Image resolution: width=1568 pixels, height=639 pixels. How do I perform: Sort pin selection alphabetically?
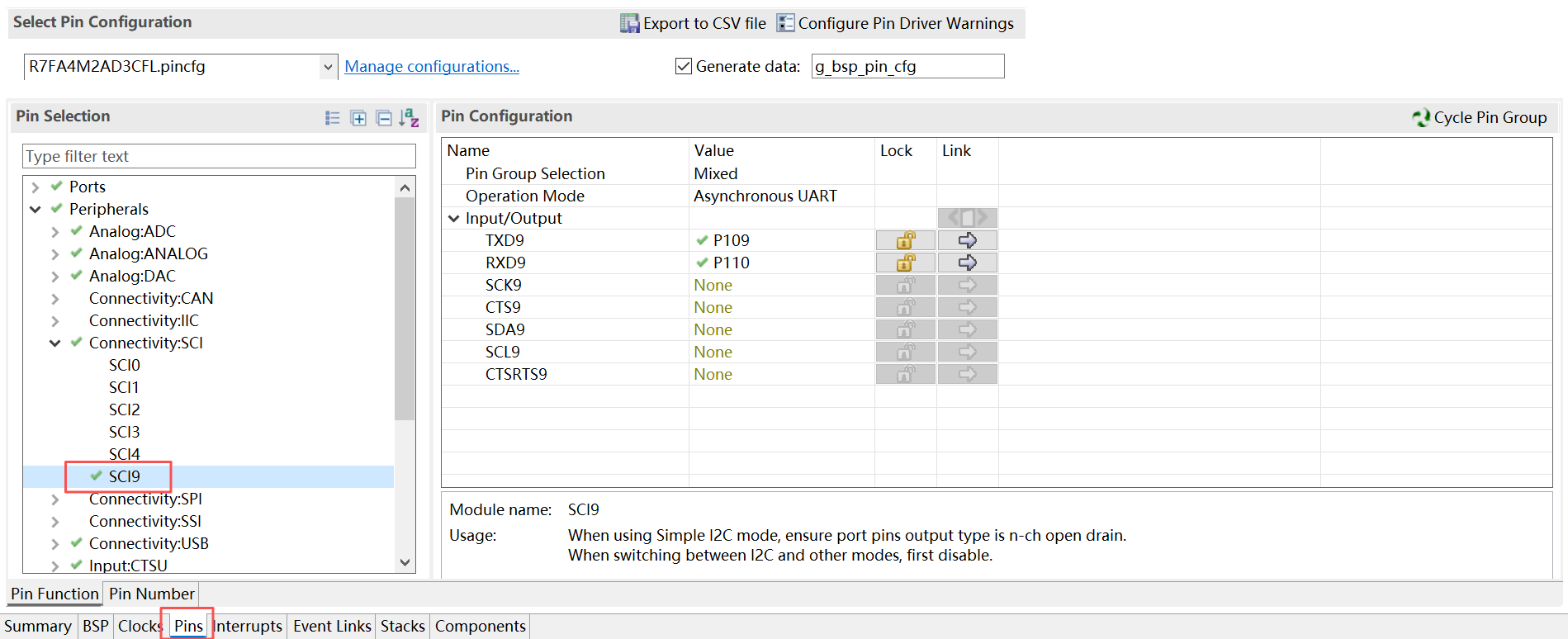click(410, 118)
